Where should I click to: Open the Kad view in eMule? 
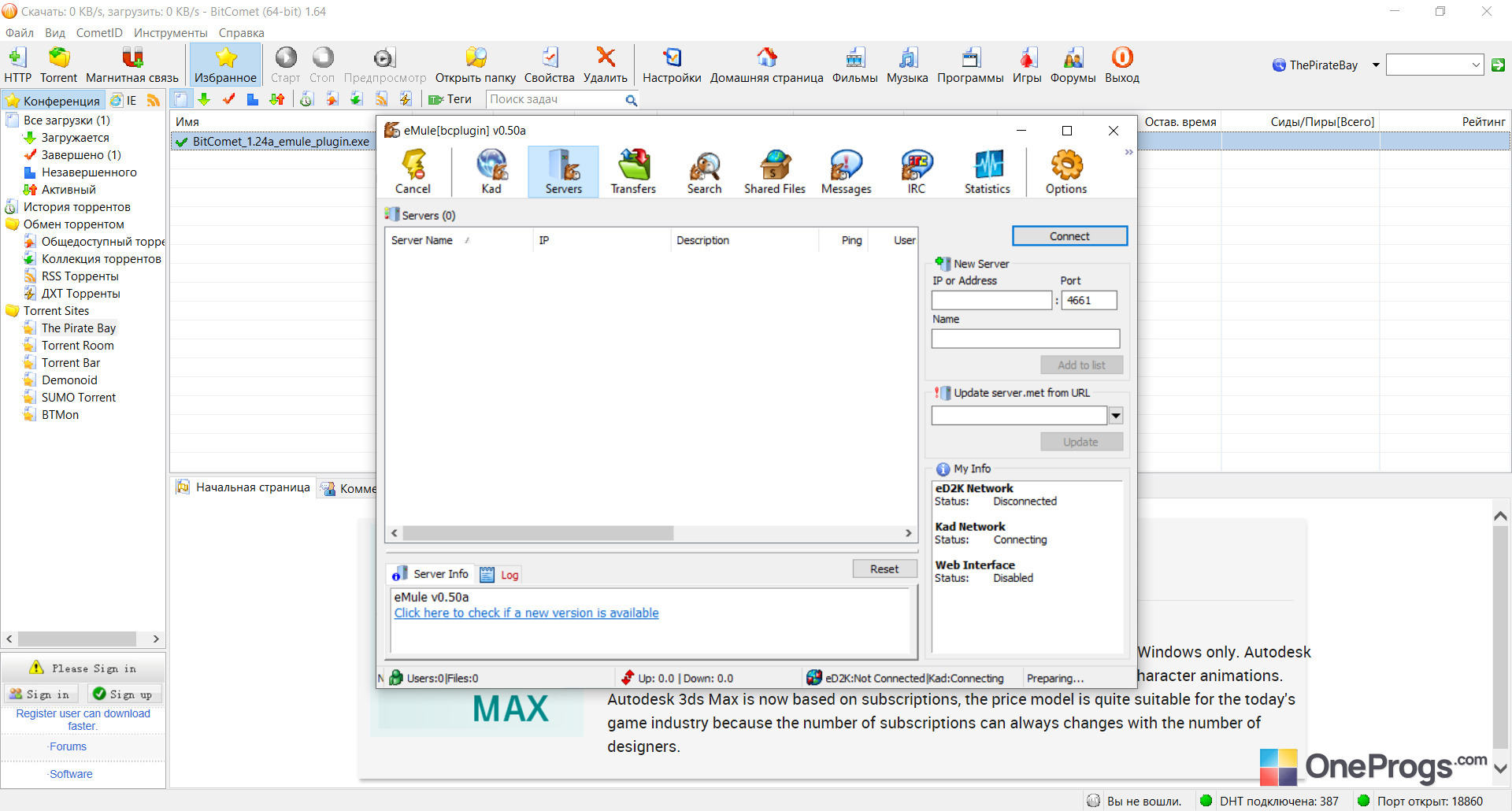[x=491, y=172]
